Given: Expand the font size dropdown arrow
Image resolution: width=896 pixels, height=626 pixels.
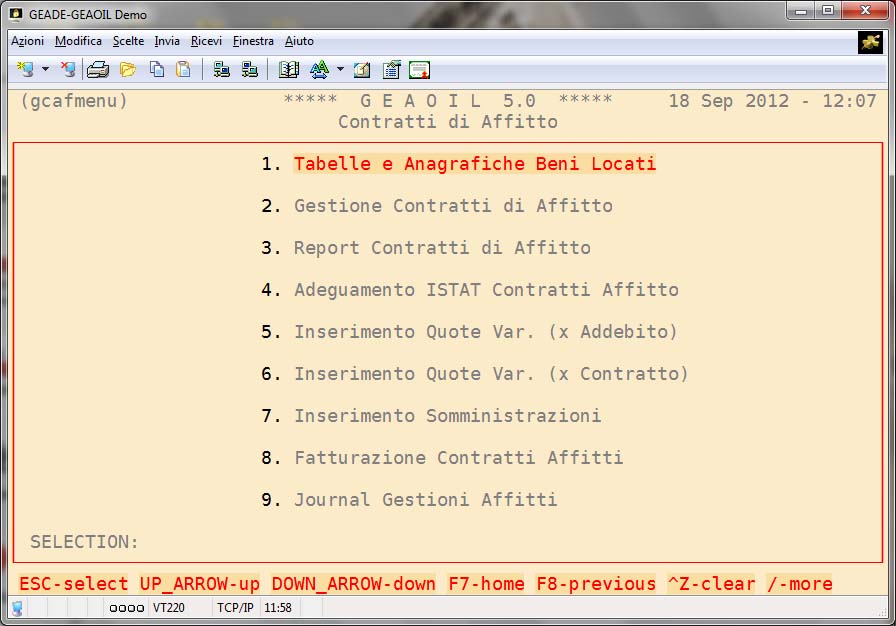Looking at the screenshot, I should [x=340, y=70].
